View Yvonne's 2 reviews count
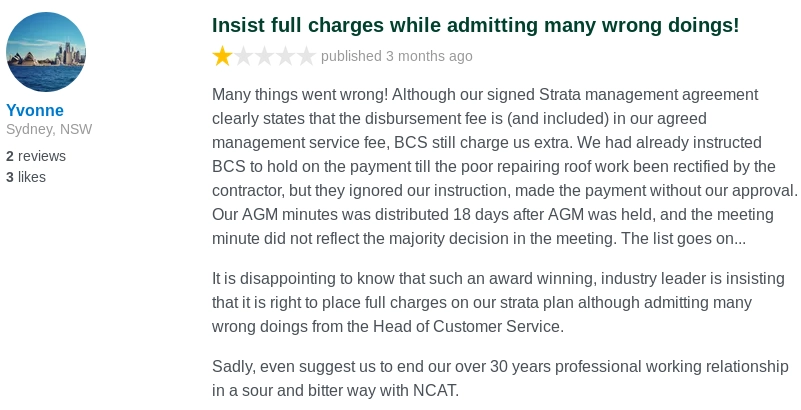 point(36,156)
